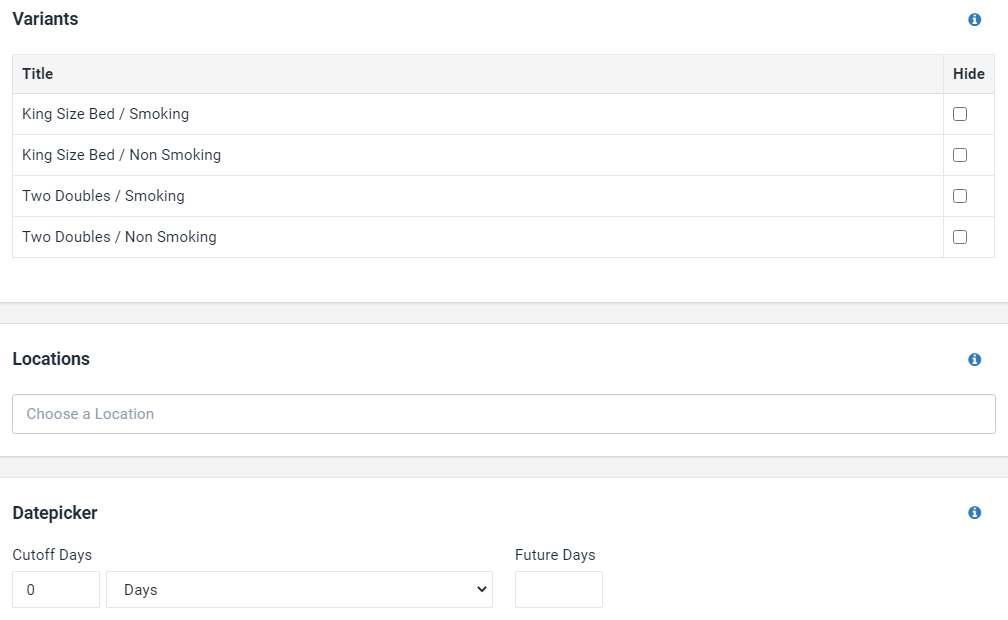1008x620 pixels.
Task: Check Hide for King Size Bed / Non Smoking
Action: (960, 155)
